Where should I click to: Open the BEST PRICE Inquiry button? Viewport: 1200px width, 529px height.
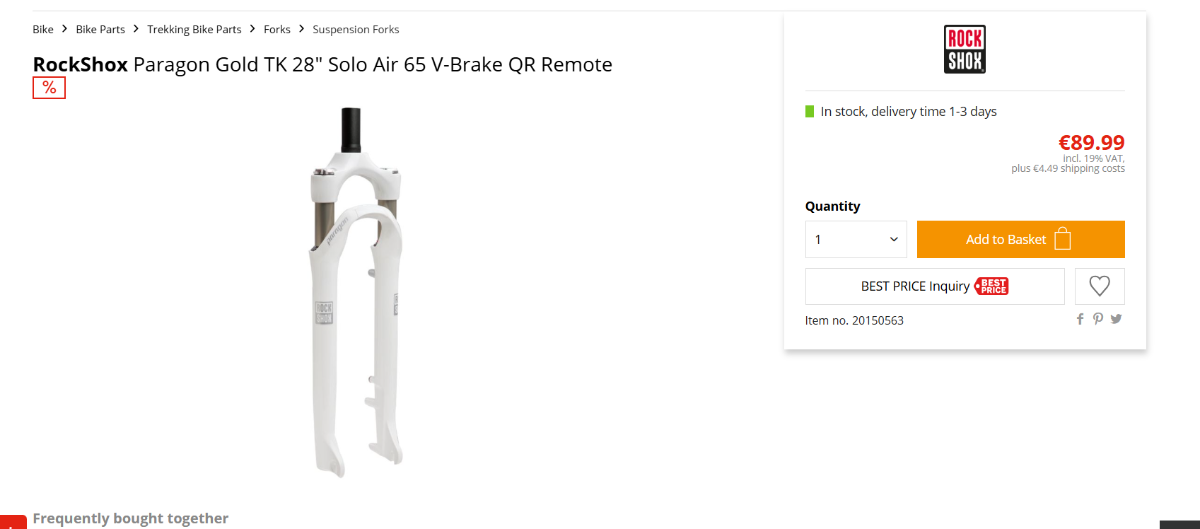[915, 286]
